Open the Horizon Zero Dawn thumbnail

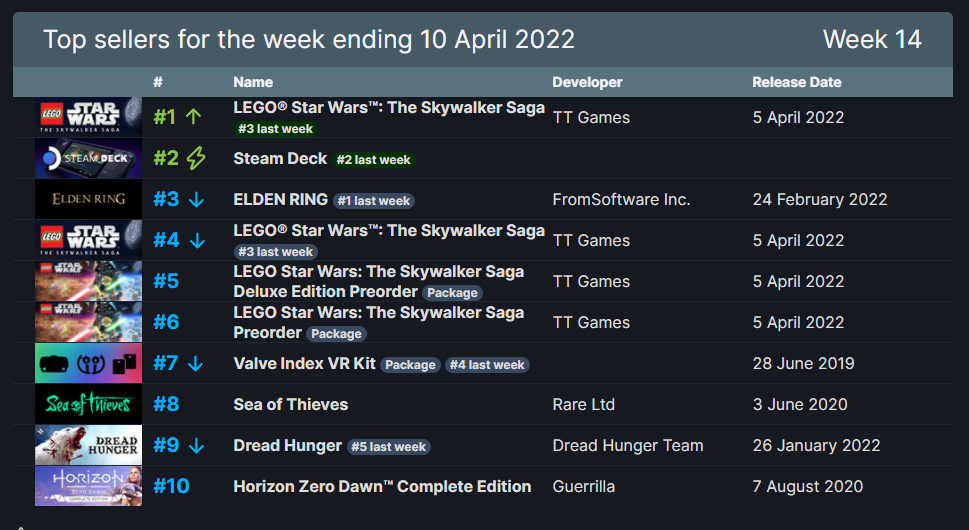tap(88, 486)
